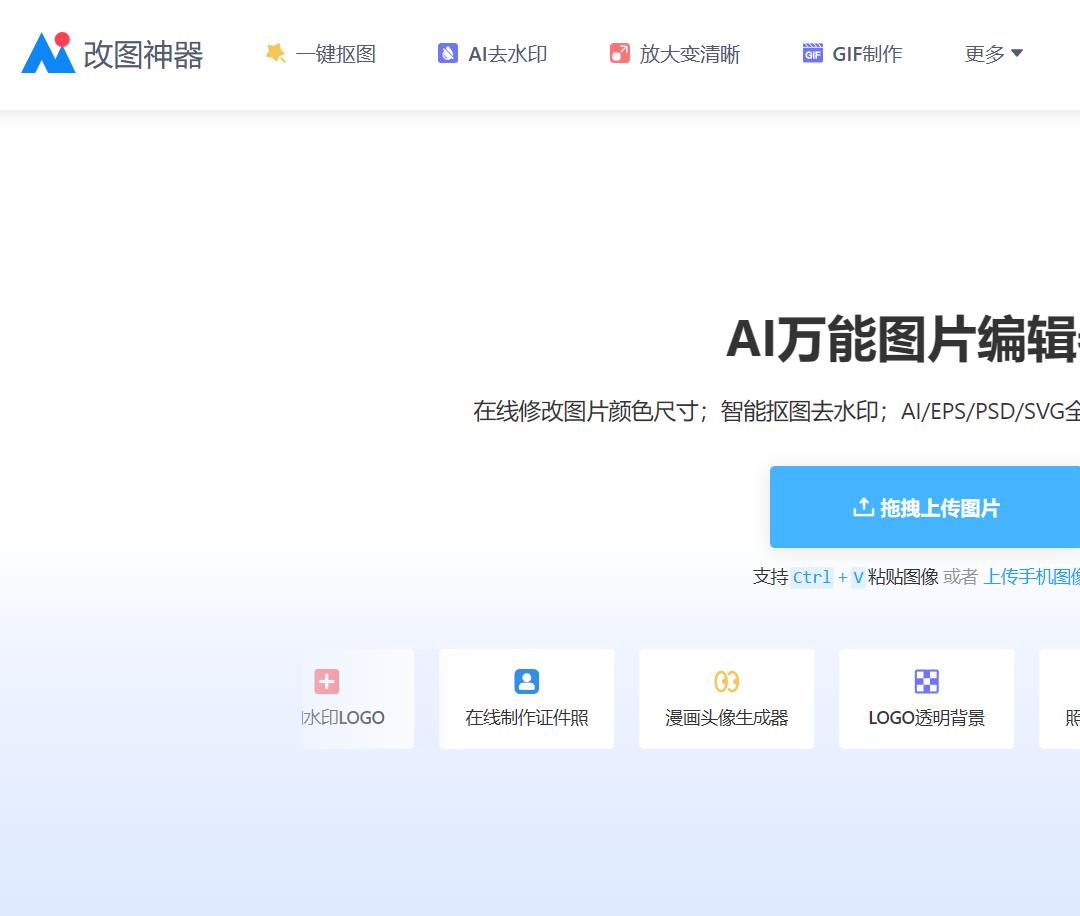Click the plus icon on 水印LOGO card

[x=327, y=681]
